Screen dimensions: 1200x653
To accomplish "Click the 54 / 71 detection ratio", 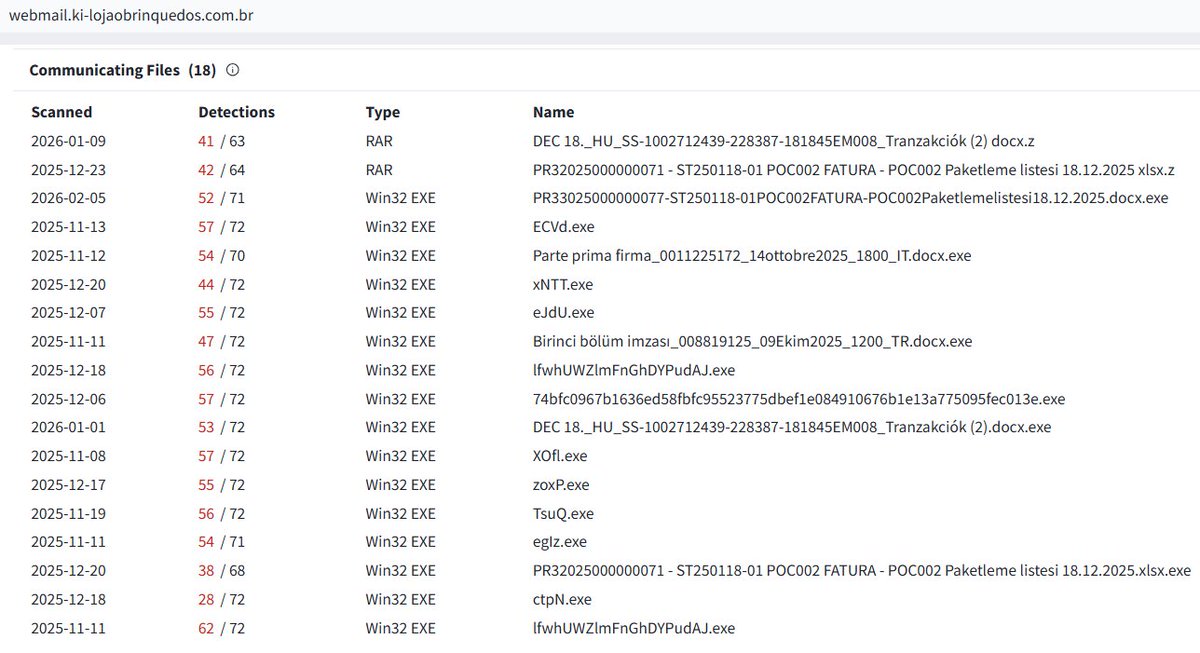I will (x=221, y=542).
